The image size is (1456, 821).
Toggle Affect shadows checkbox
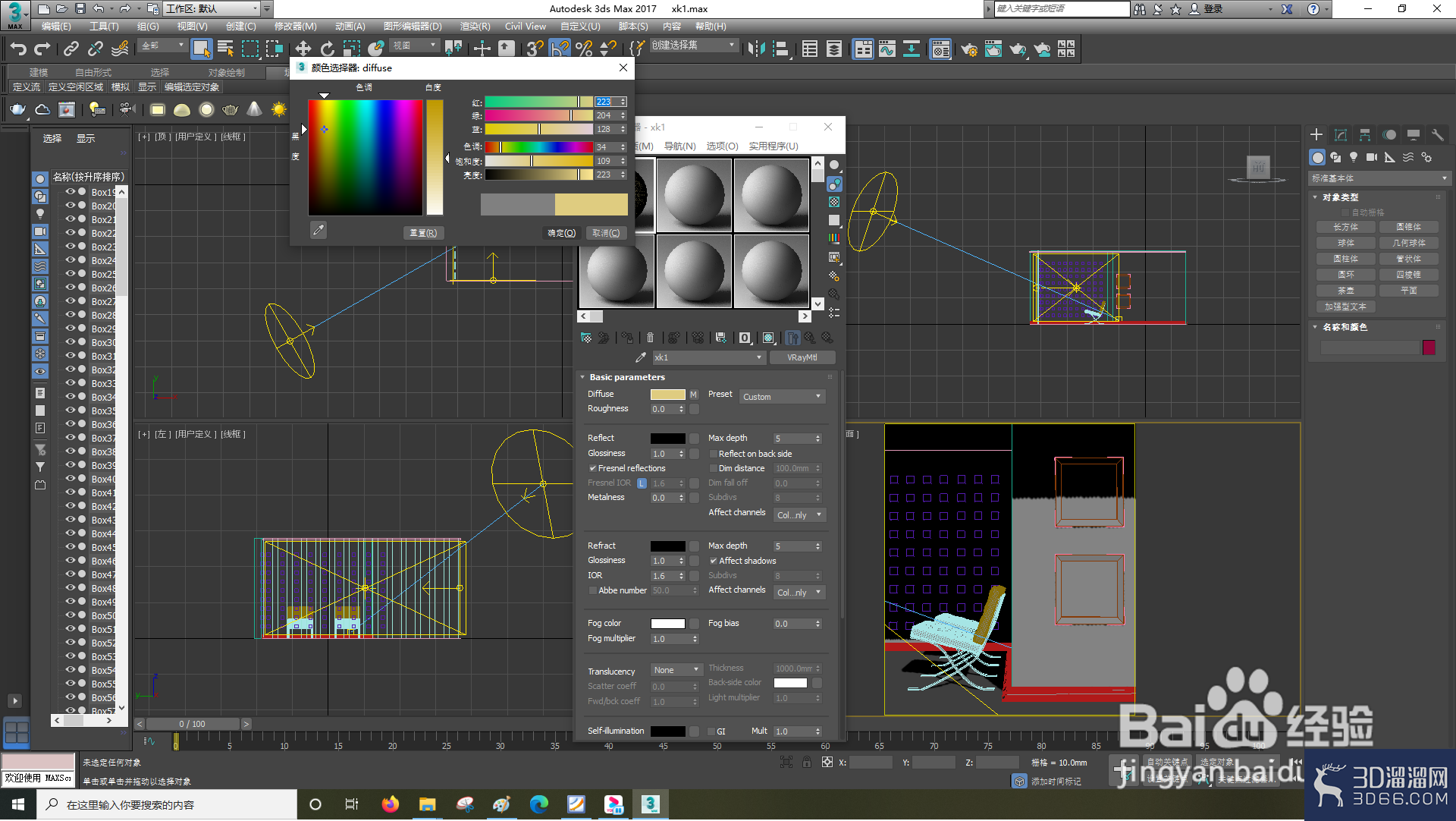[713, 561]
